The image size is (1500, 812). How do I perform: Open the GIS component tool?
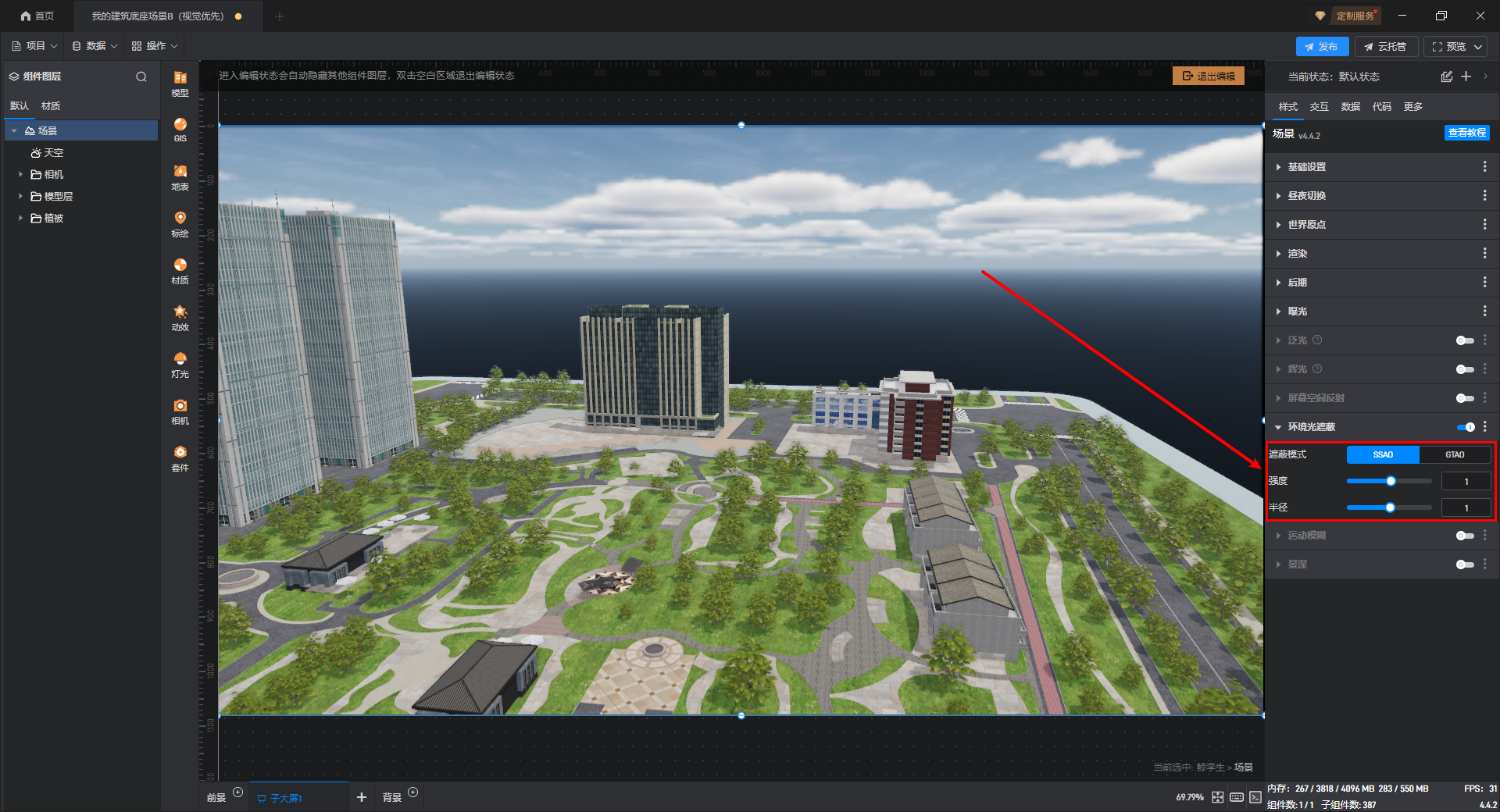coord(180,130)
